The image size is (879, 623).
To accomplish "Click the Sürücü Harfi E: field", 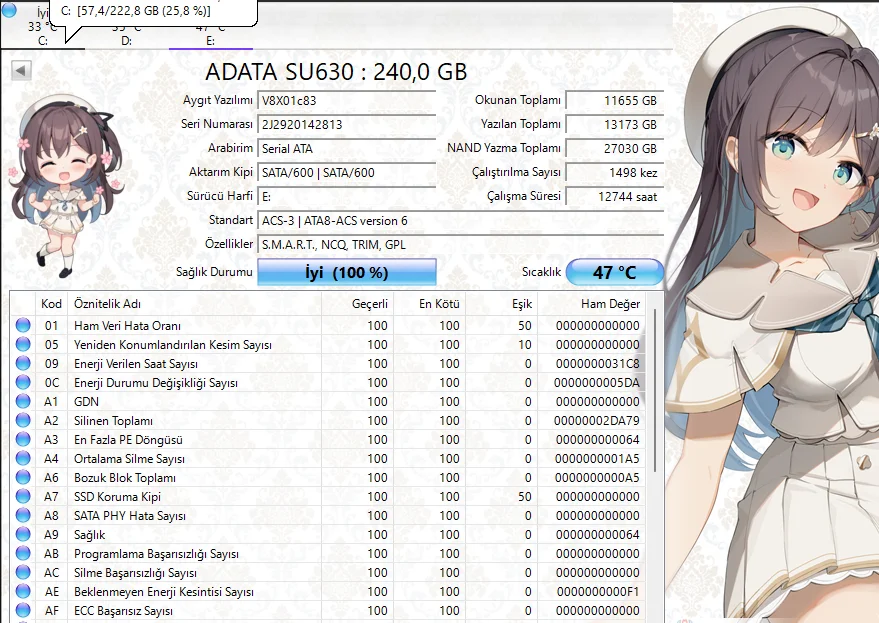I will tap(346, 197).
